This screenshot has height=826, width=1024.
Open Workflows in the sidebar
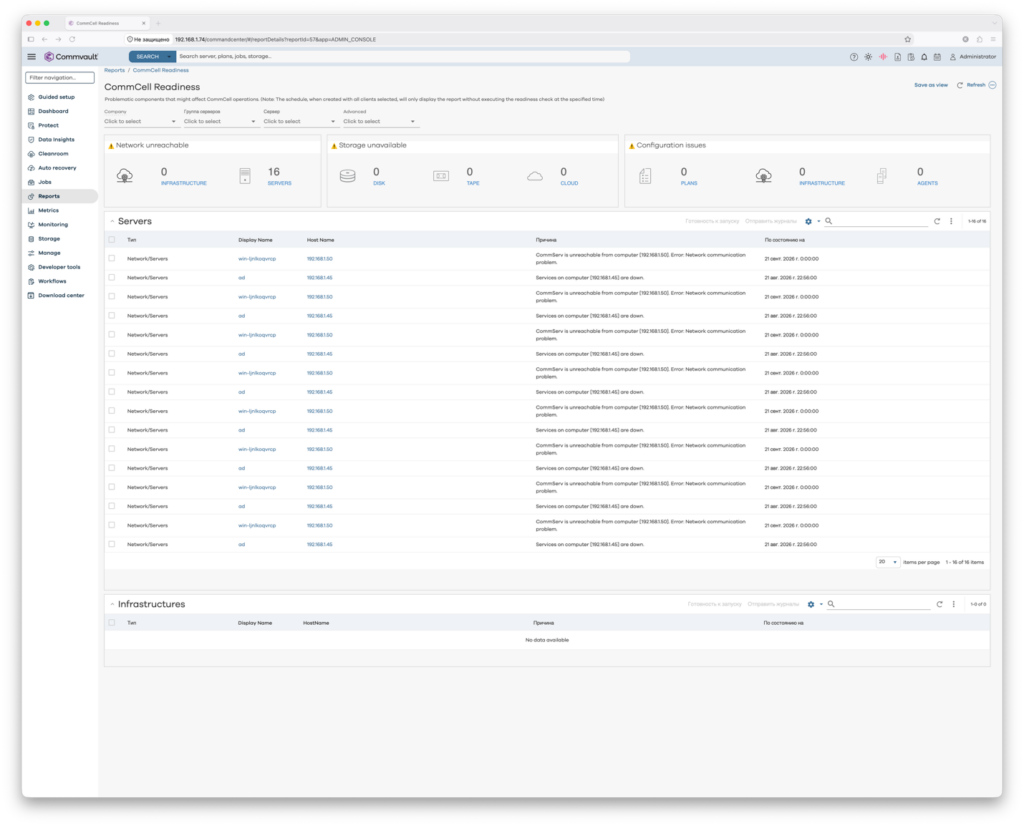tap(52, 281)
